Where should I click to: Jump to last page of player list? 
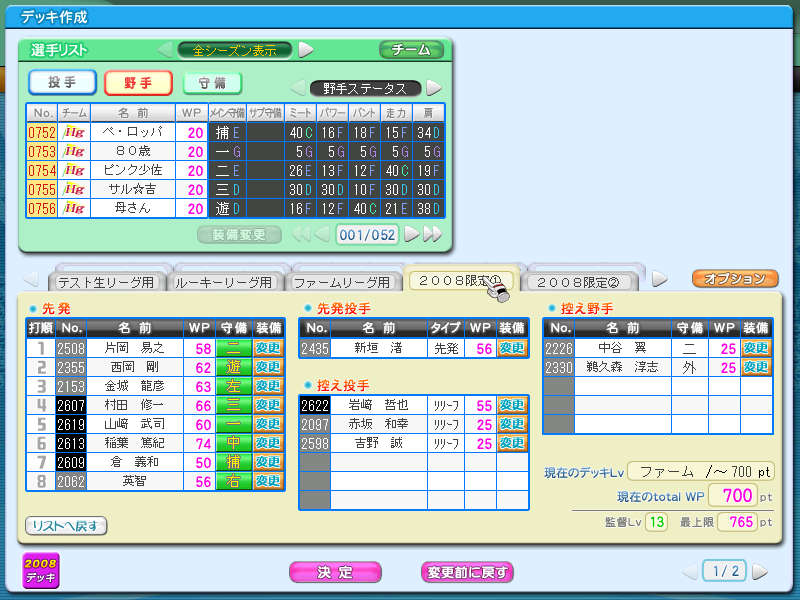[432, 234]
